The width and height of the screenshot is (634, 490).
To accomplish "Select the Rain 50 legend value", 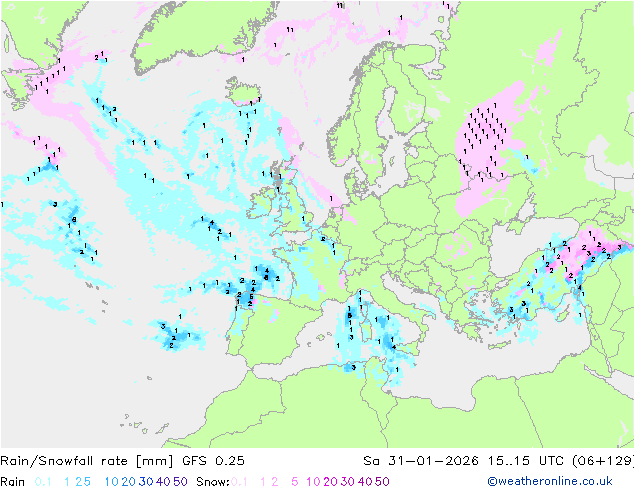I will [x=180, y=482].
